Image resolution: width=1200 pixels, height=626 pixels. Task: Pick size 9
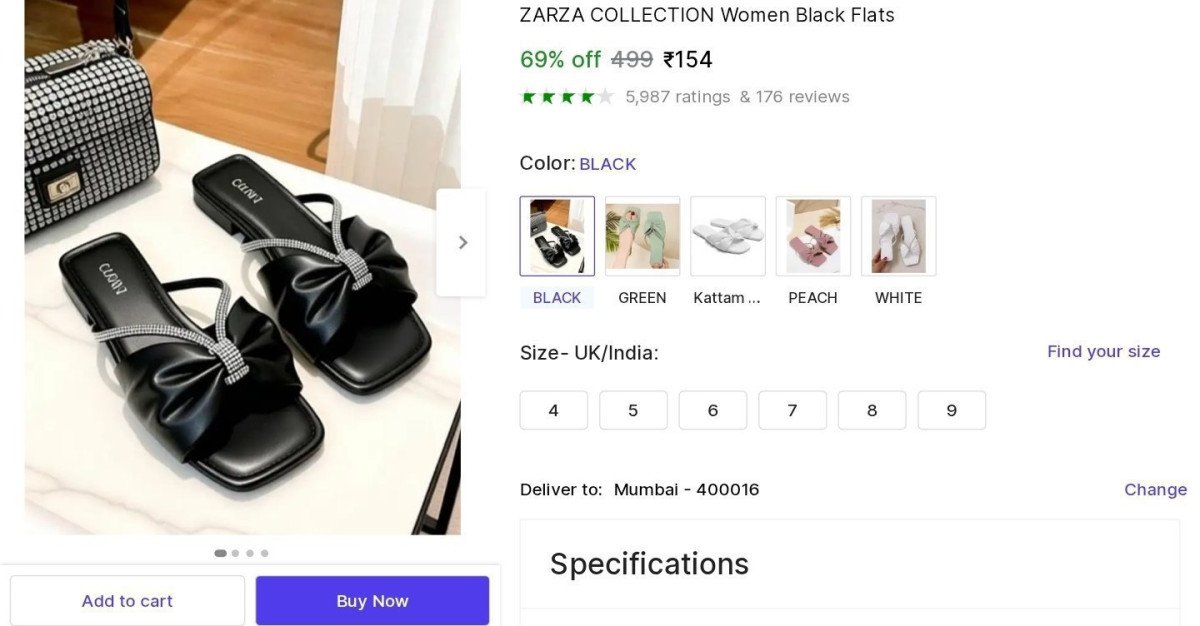951,410
